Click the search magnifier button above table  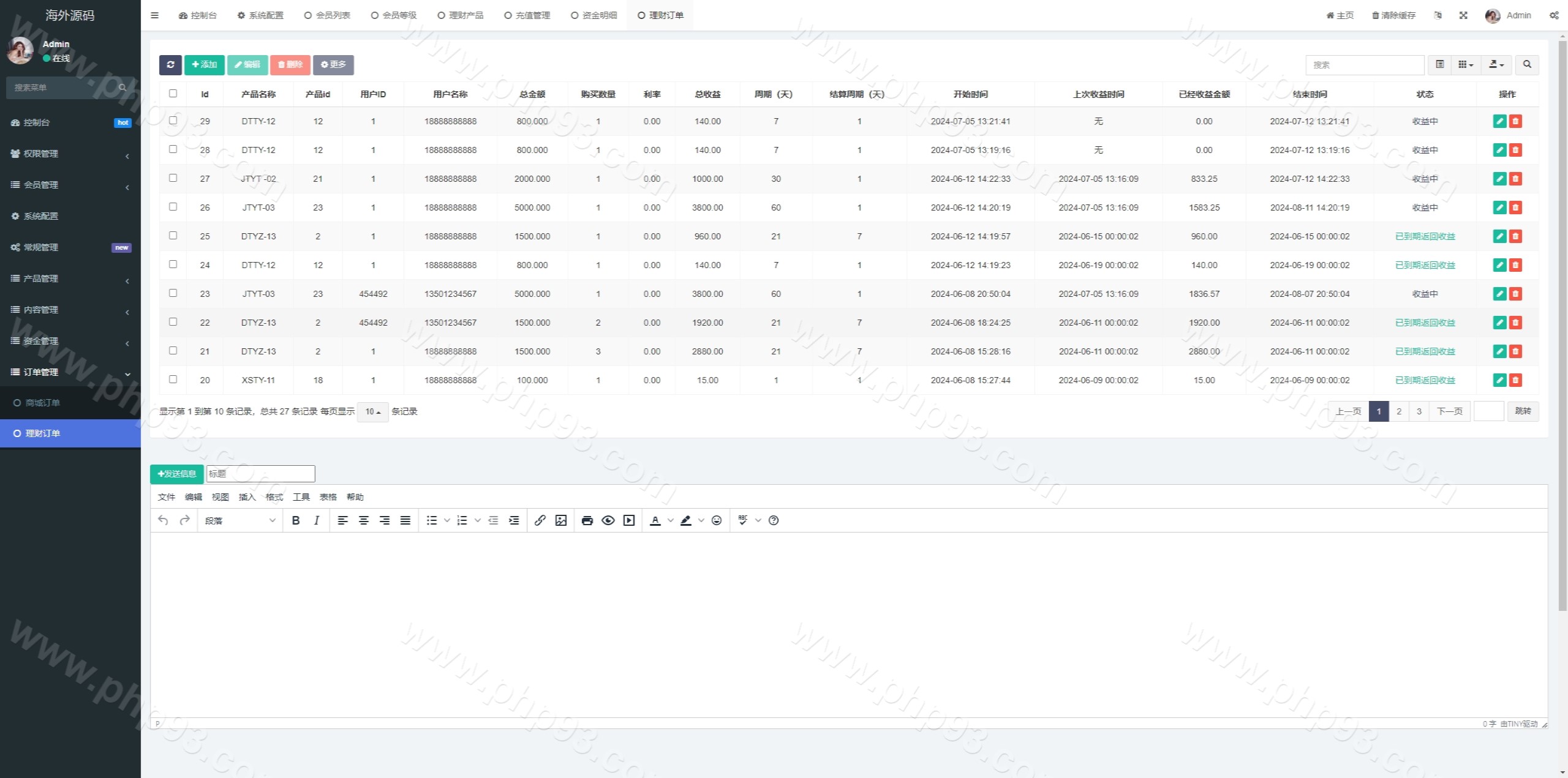1527,65
